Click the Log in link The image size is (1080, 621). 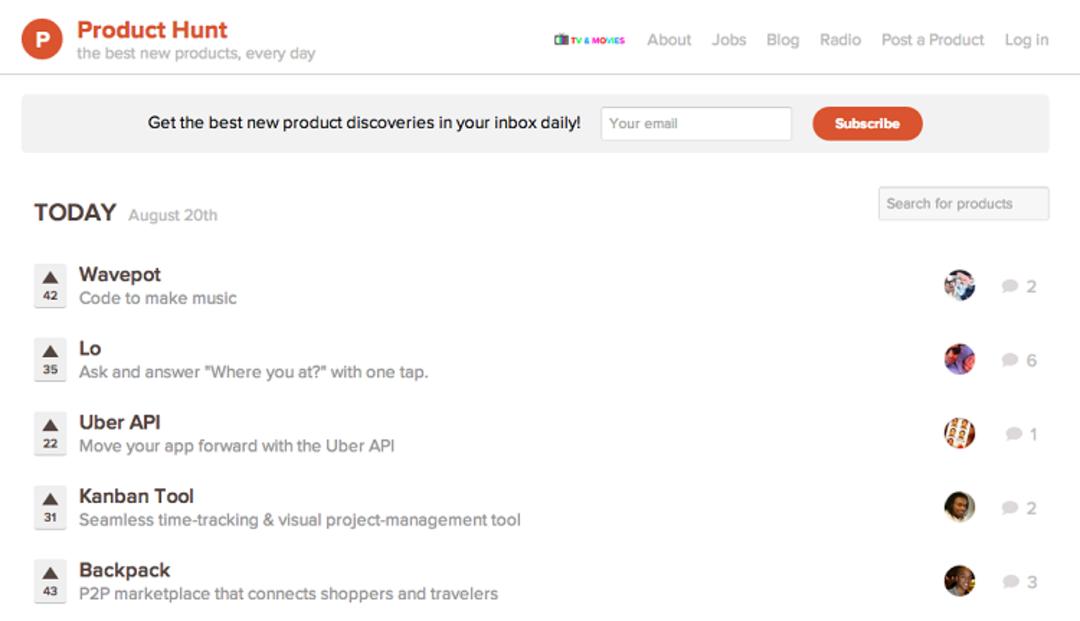pos(1026,40)
